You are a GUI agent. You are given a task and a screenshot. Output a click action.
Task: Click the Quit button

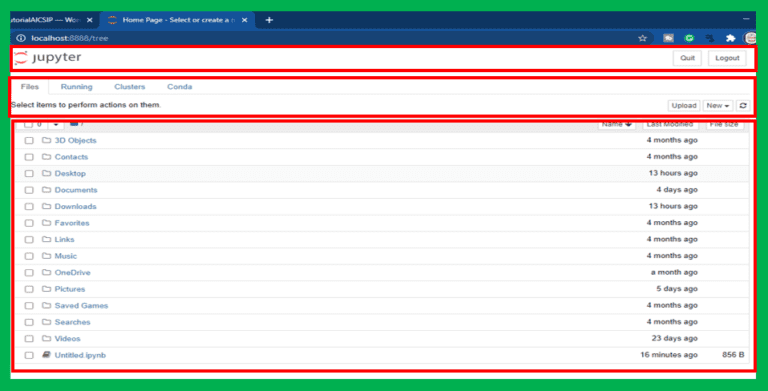687,58
